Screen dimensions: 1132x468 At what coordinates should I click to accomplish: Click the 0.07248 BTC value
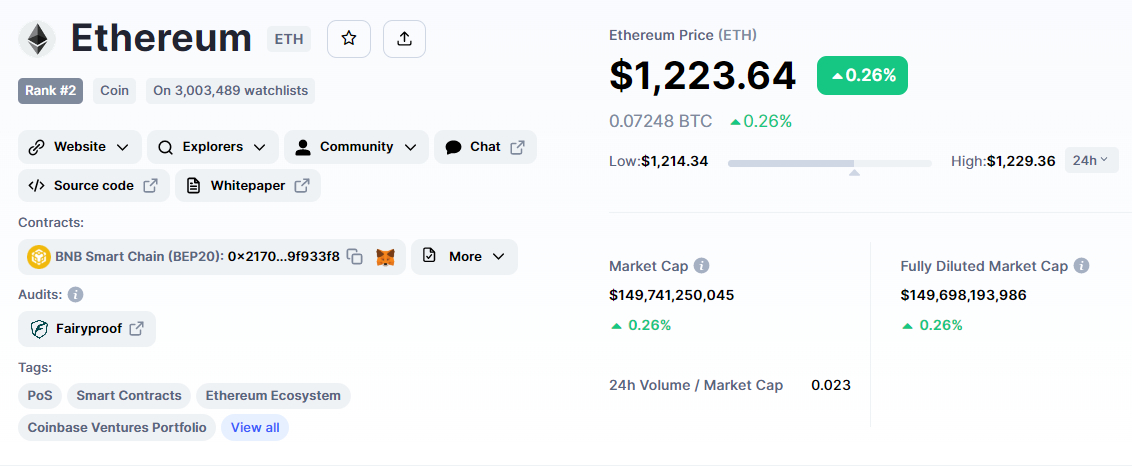(661, 121)
